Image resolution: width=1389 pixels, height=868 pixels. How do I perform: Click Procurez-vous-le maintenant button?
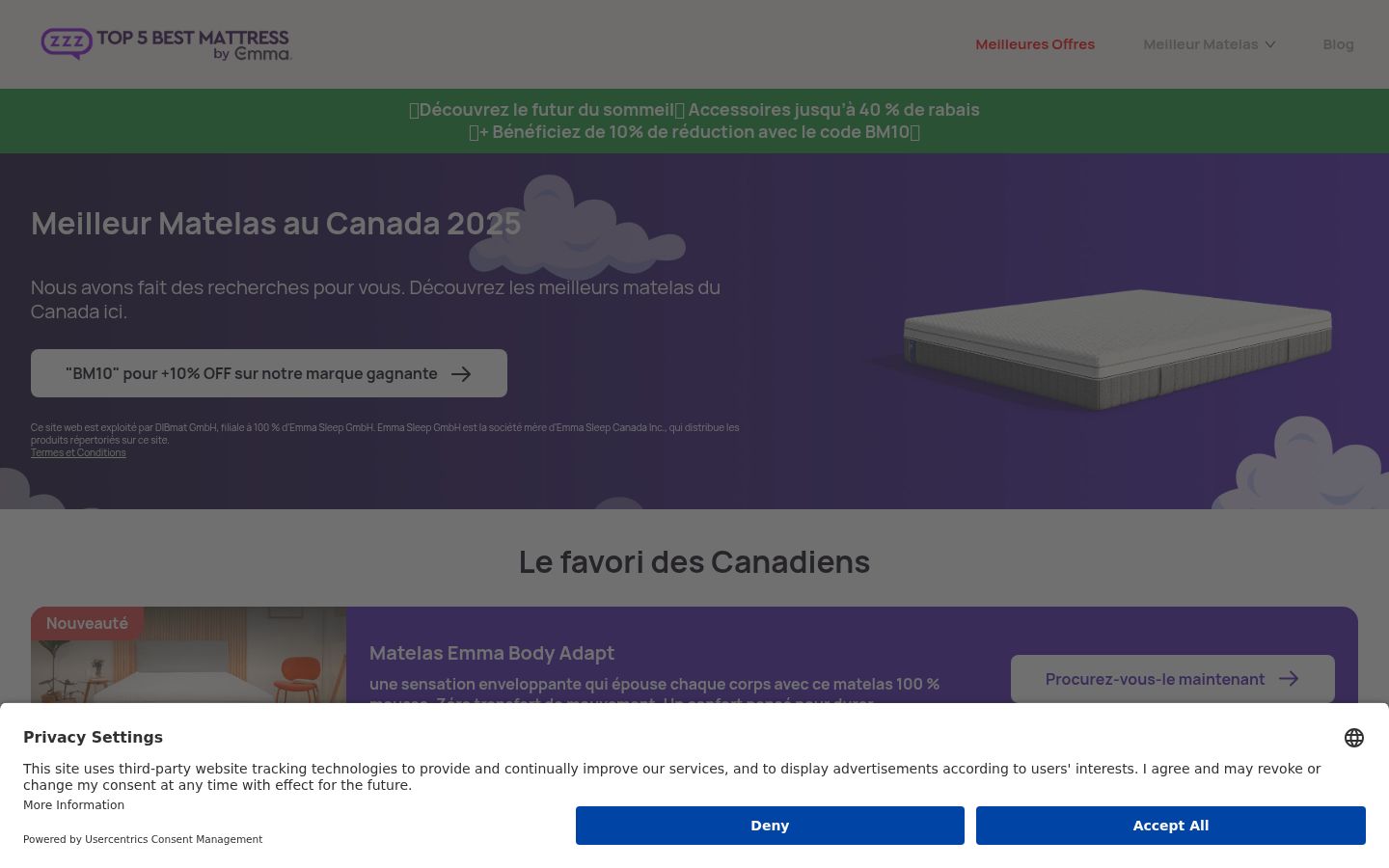point(1173,679)
